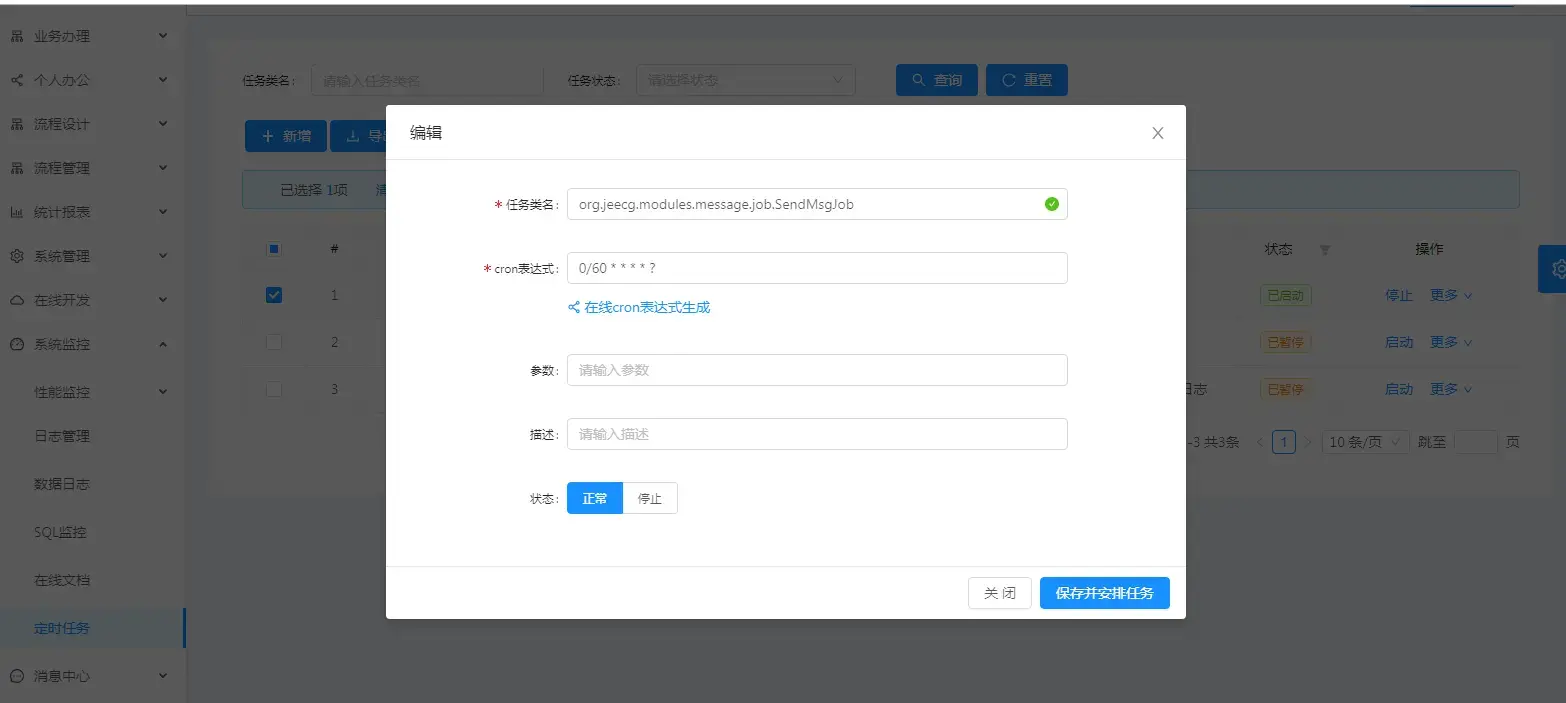1566x703 pixels.
Task: Click the 统计报表 bar chart icon
Action: point(17,212)
